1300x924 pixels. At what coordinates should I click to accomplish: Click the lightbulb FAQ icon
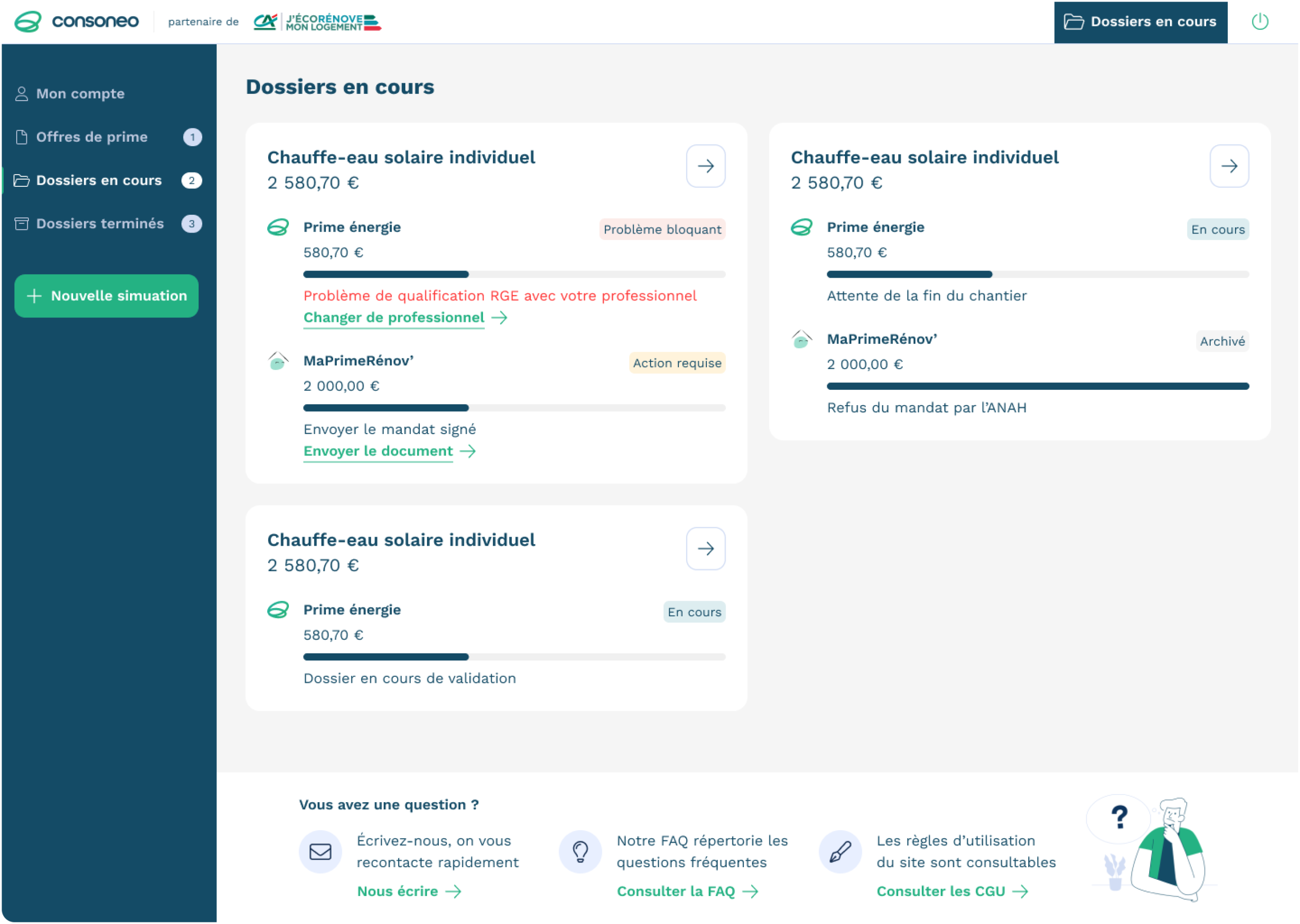[580, 852]
